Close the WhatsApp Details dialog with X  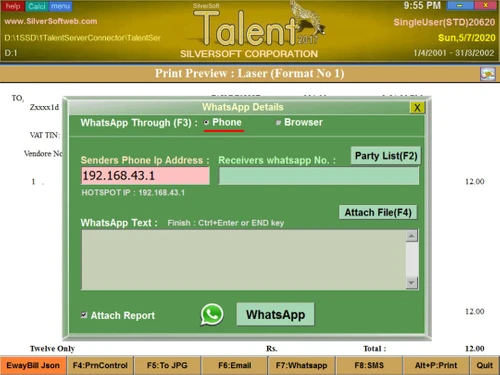pyautogui.click(x=417, y=108)
